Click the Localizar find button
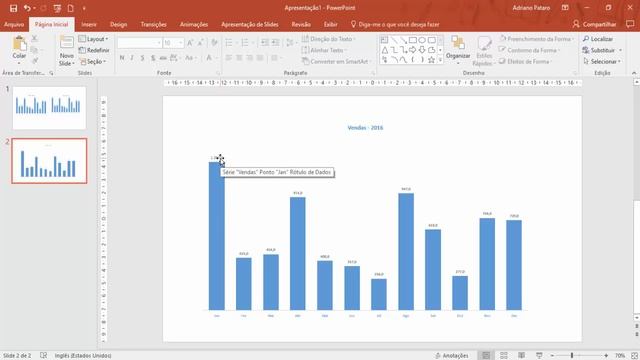The image size is (640, 360). tap(598, 39)
